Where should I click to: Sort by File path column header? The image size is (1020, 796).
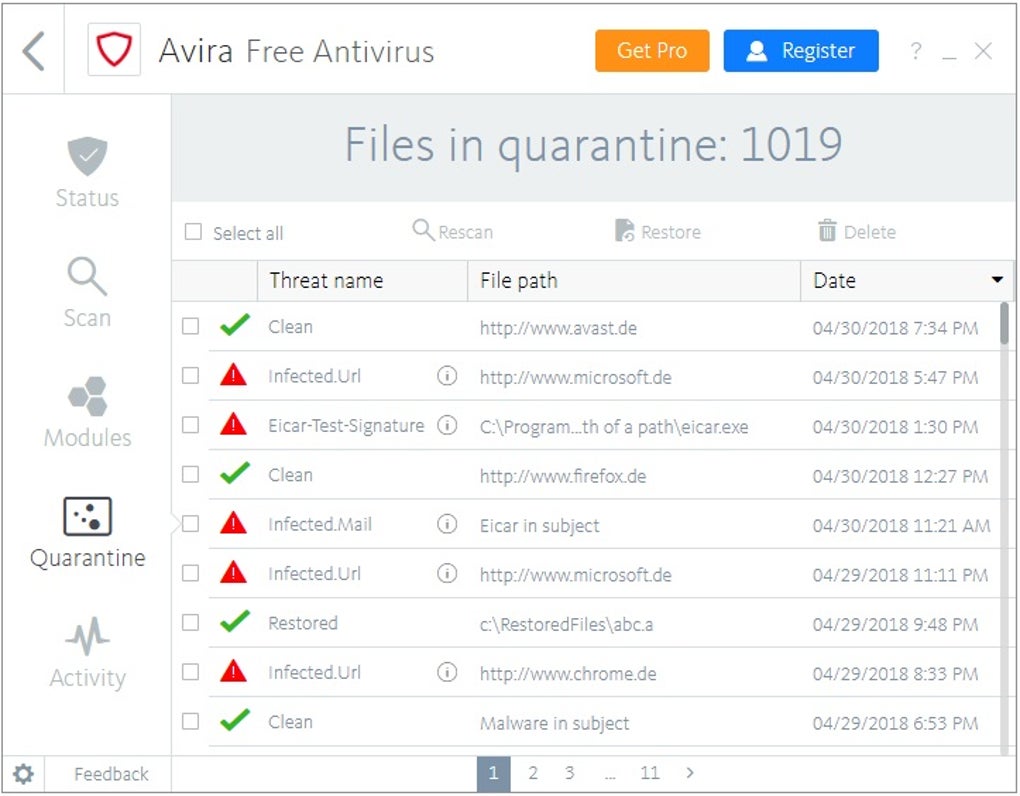634,280
